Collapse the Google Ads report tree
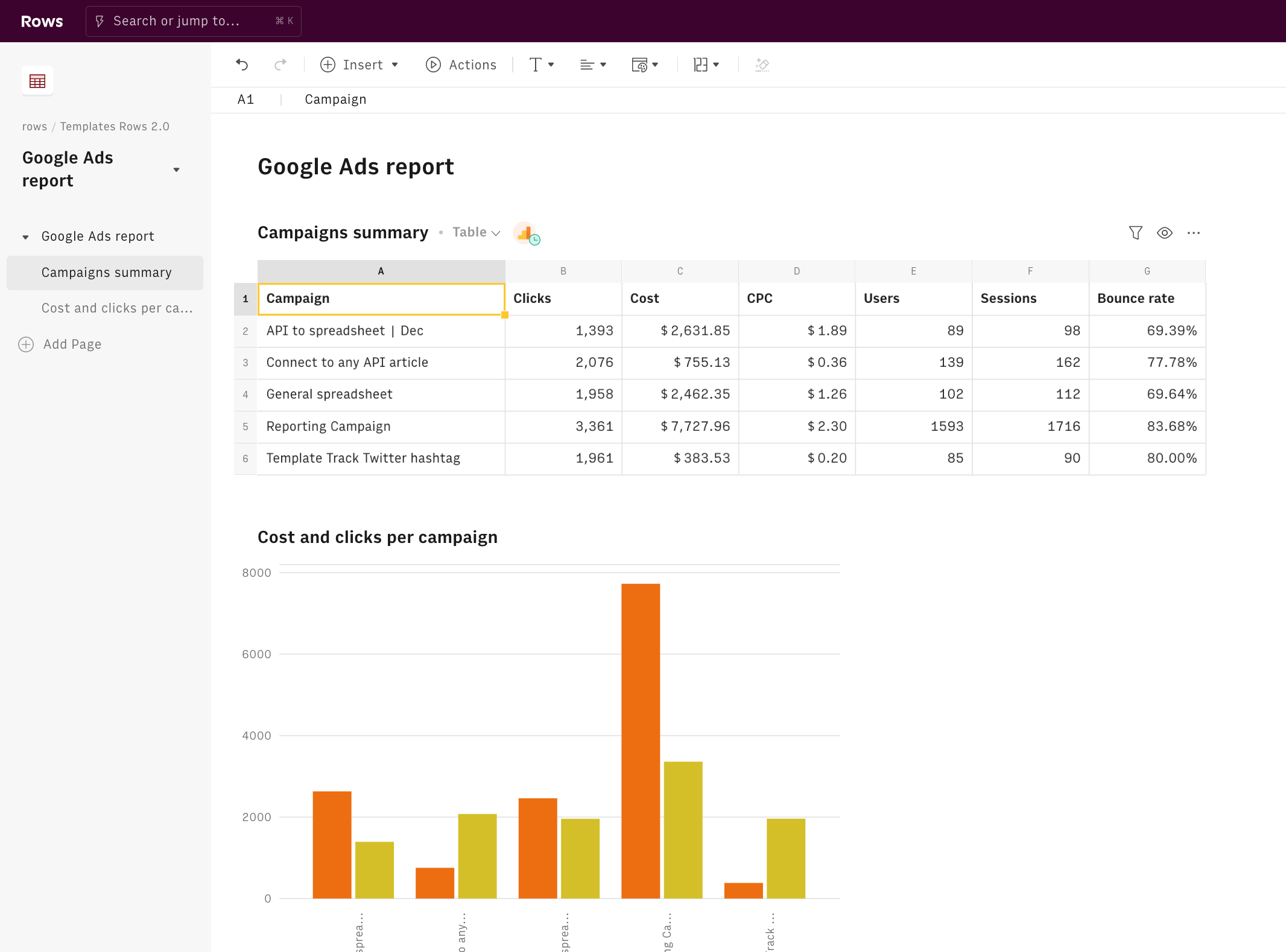The image size is (1286, 952). pos(25,237)
